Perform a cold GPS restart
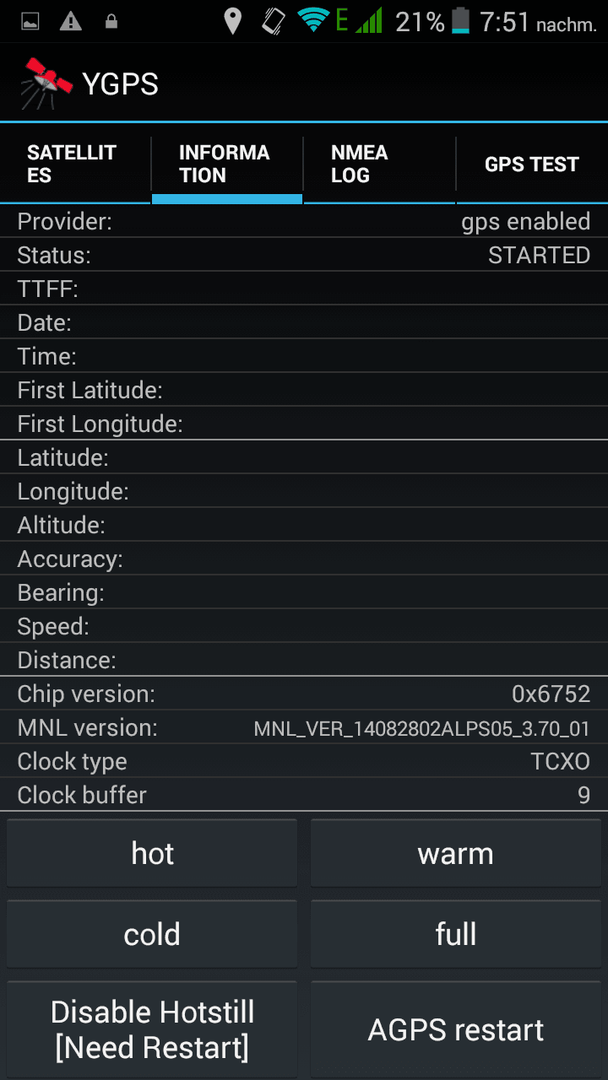The height and width of the screenshot is (1080, 608). point(152,934)
